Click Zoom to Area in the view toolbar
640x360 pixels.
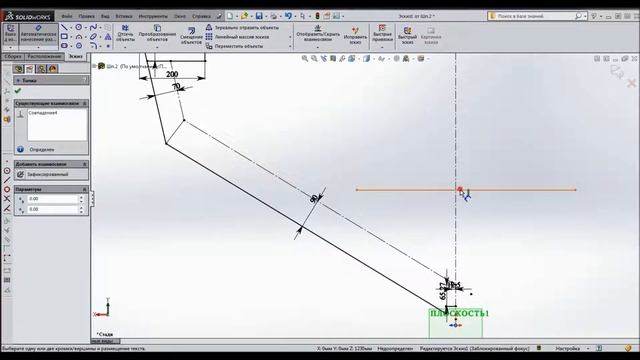point(314,58)
